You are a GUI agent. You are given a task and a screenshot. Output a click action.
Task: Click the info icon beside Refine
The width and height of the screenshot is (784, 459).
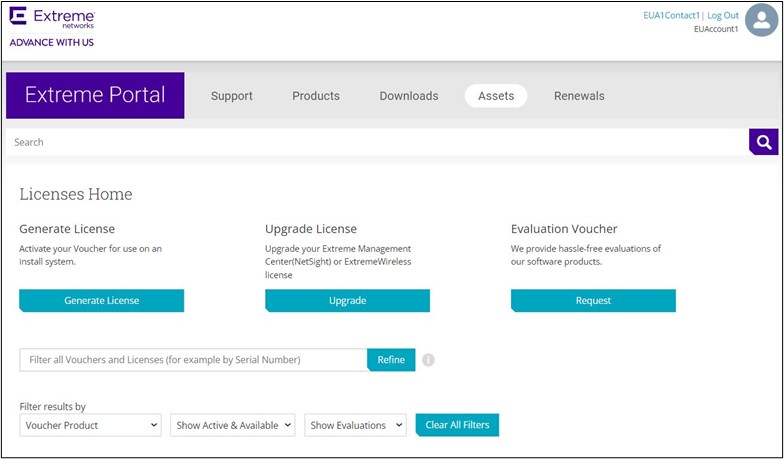tap(428, 360)
